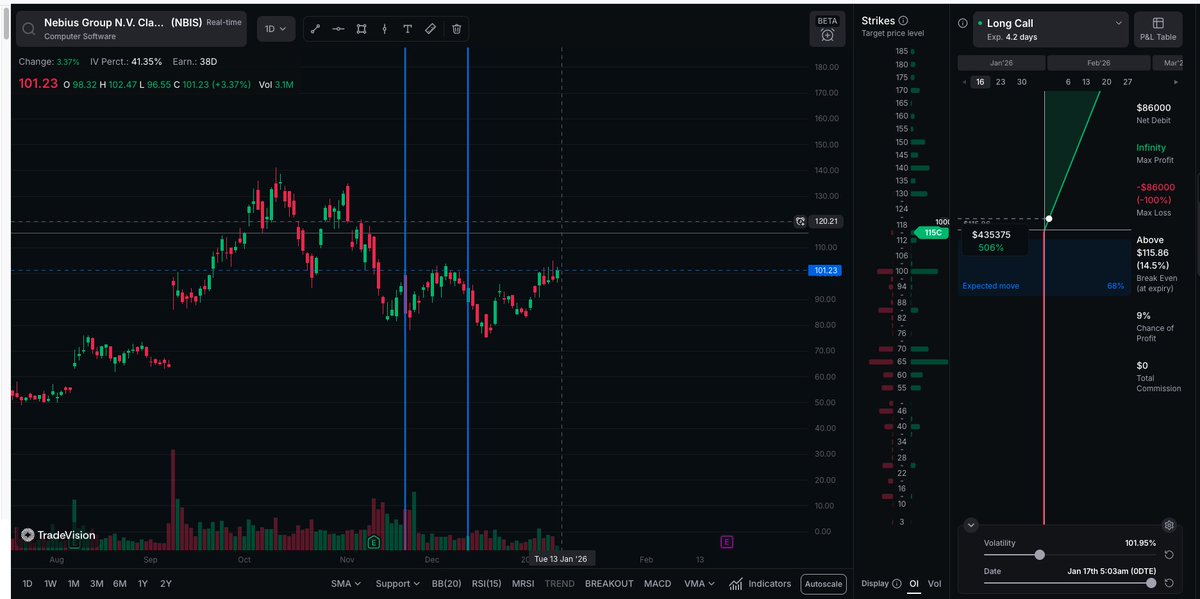The width and height of the screenshot is (1200, 599).
Task: Click the info icon next to Strikes
Action: [x=903, y=20]
